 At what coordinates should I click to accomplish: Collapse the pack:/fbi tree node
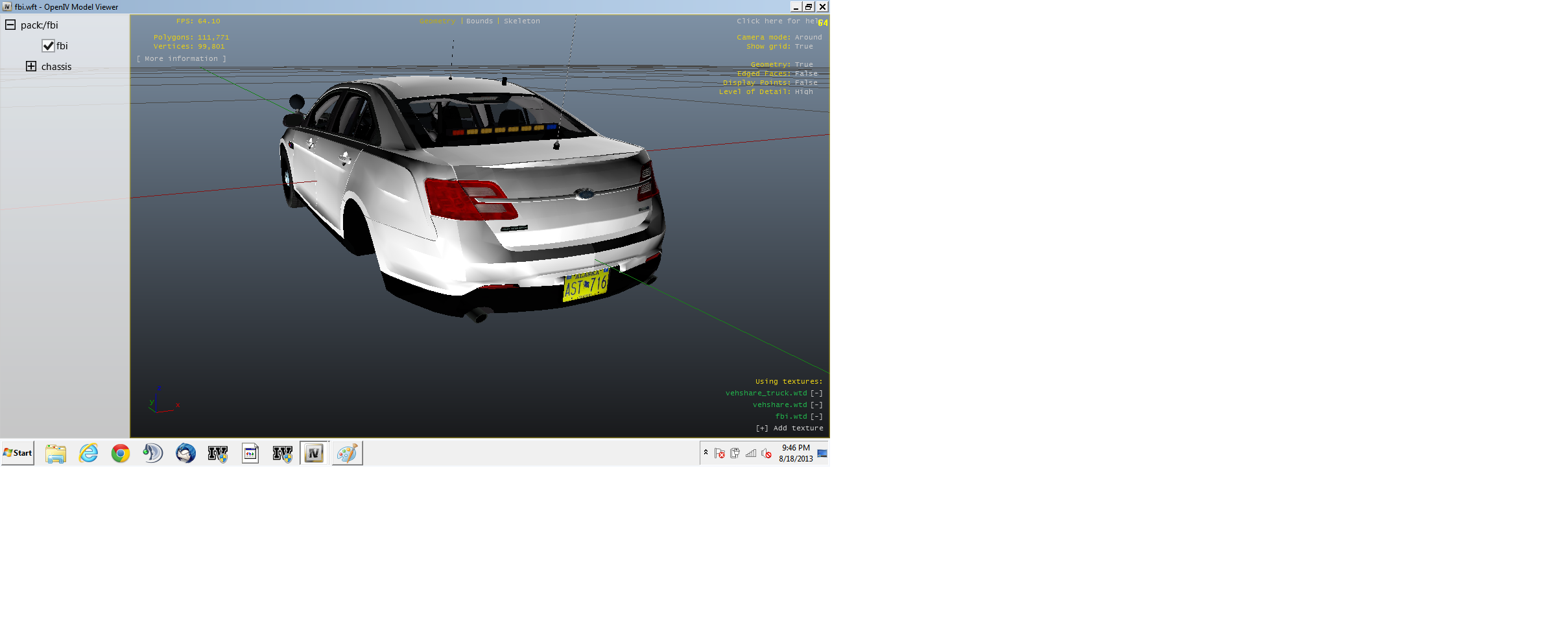coord(10,25)
